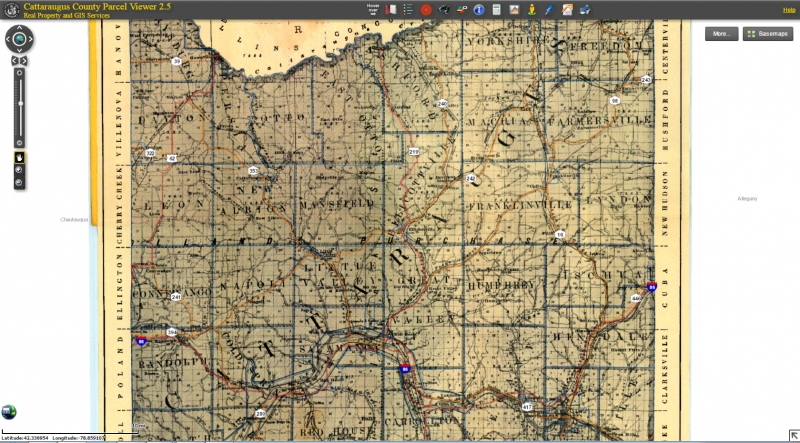Image resolution: width=800 pixels, height=443 pixels.
Task: Open the Basemaps selector
Action: point(768,34)
